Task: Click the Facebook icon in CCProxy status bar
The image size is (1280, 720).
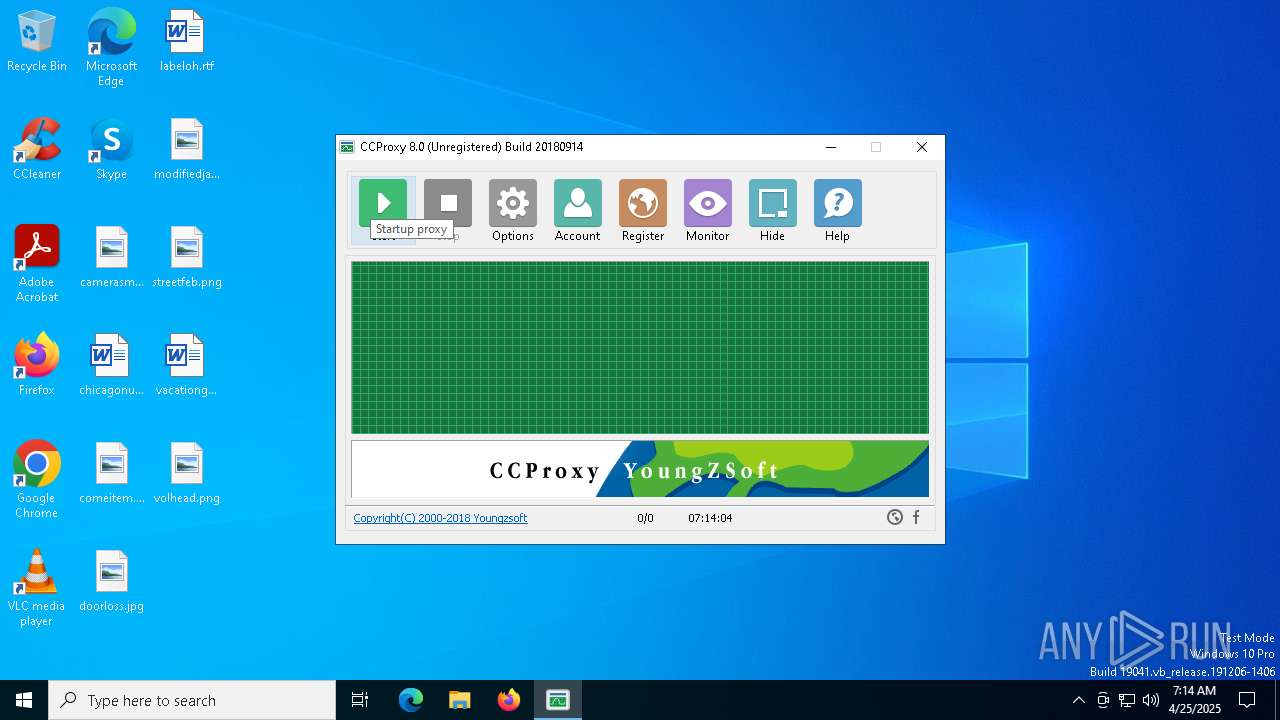Action: pos(916,517)
